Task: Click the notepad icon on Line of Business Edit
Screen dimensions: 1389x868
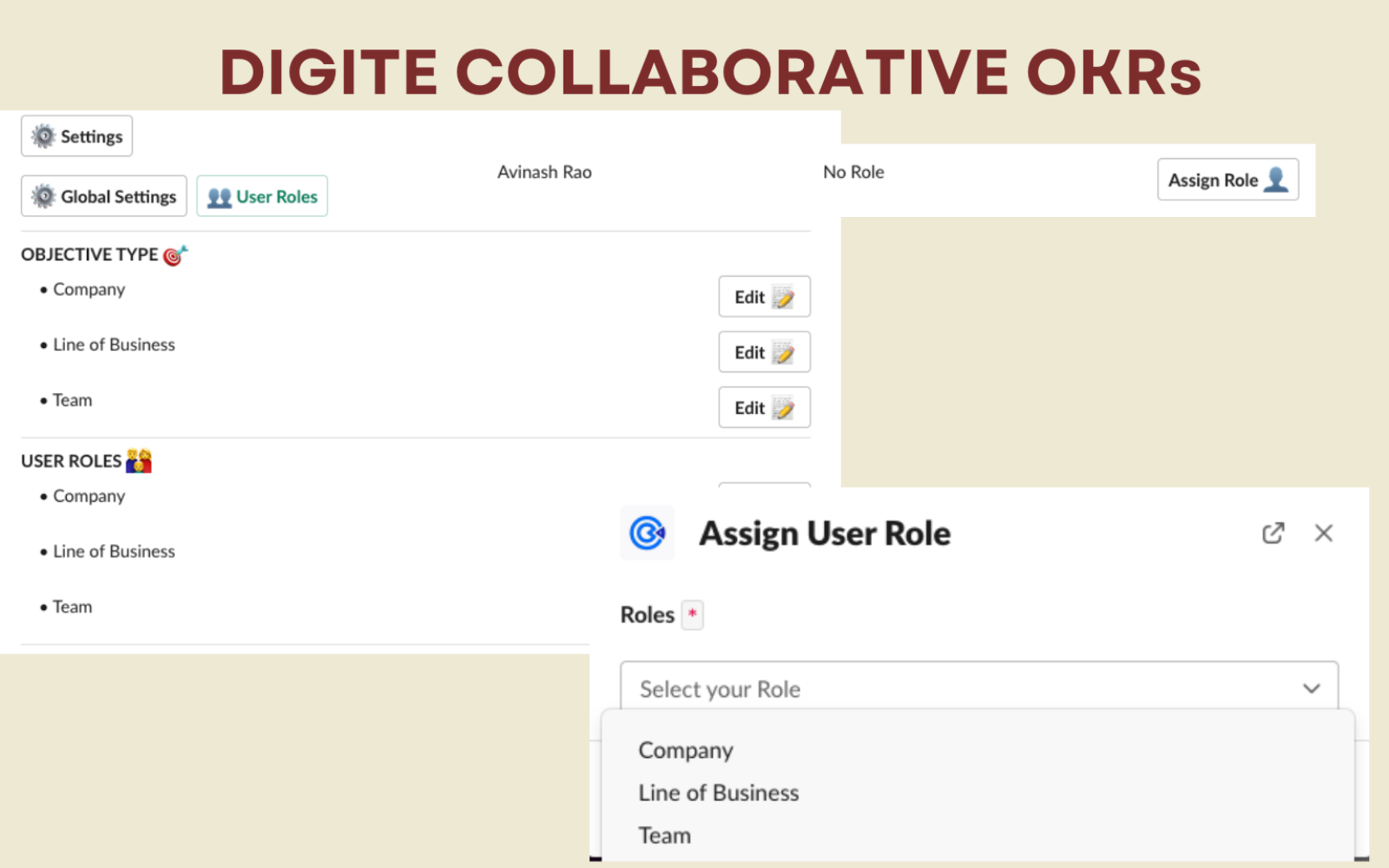Action: click(783, 352)
